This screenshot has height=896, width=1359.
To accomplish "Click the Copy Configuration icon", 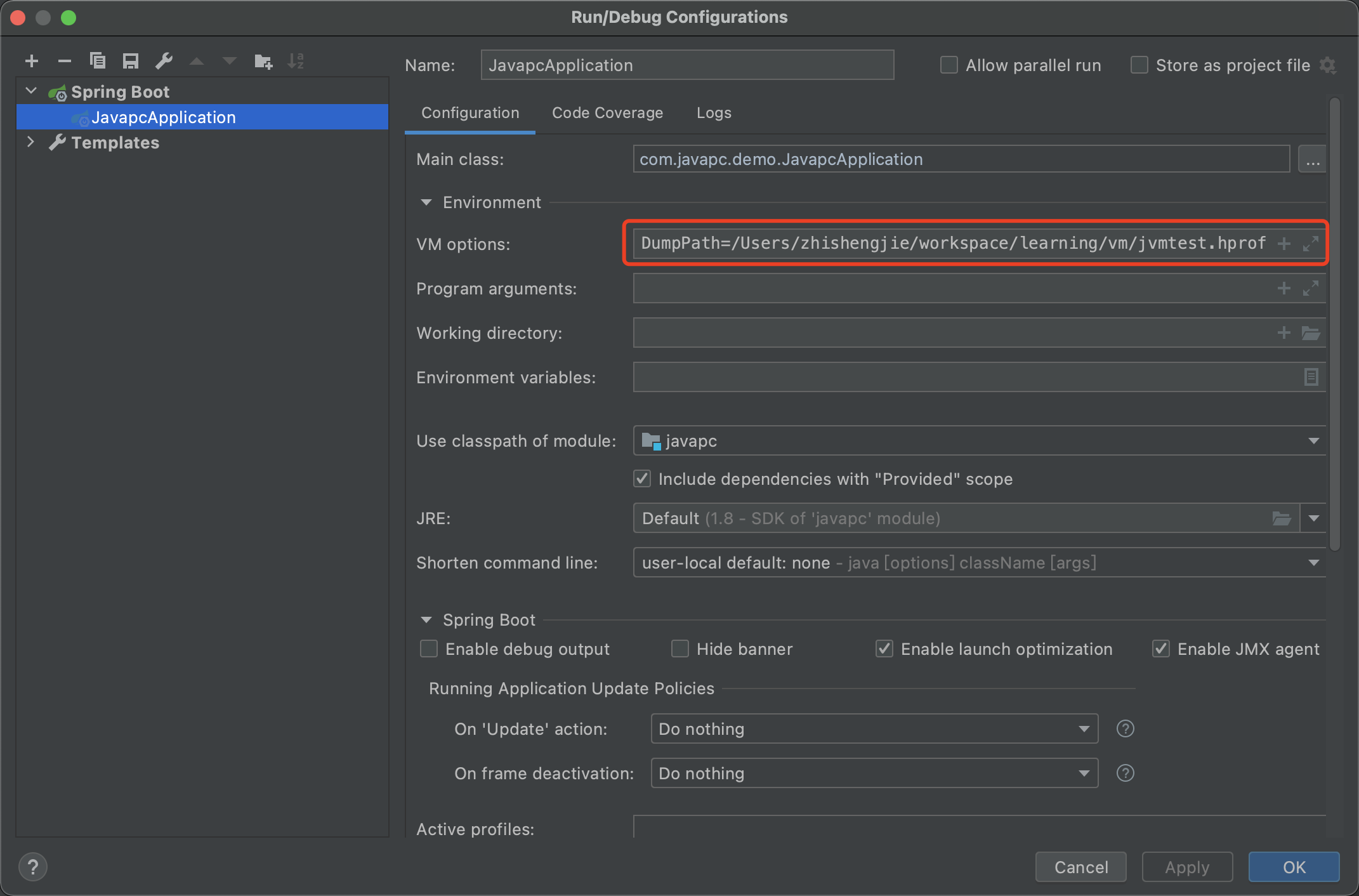I will (x=98, y=62).
